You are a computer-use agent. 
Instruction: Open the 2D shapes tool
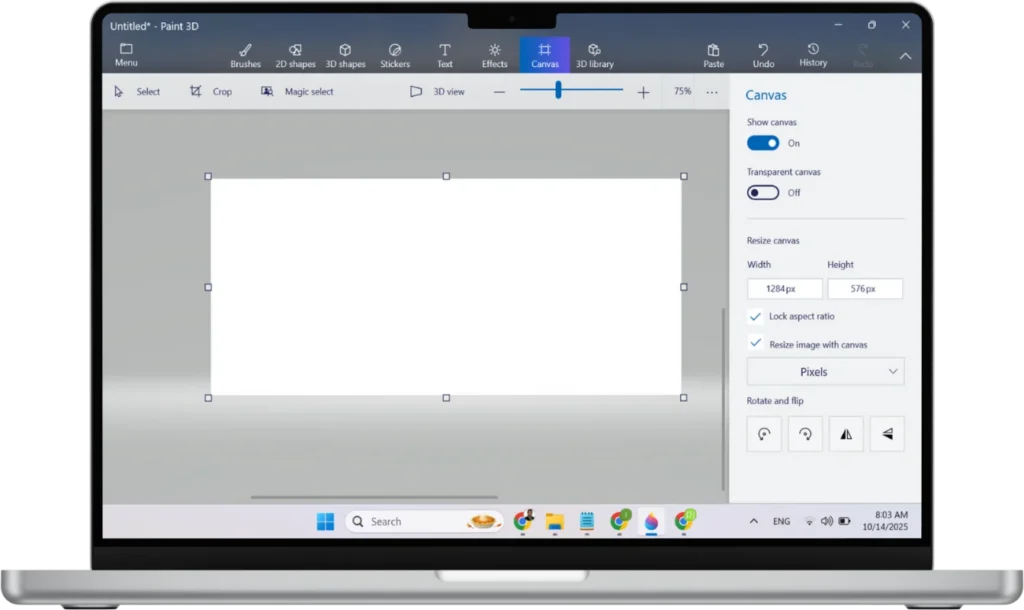click(x=295, y=55)
